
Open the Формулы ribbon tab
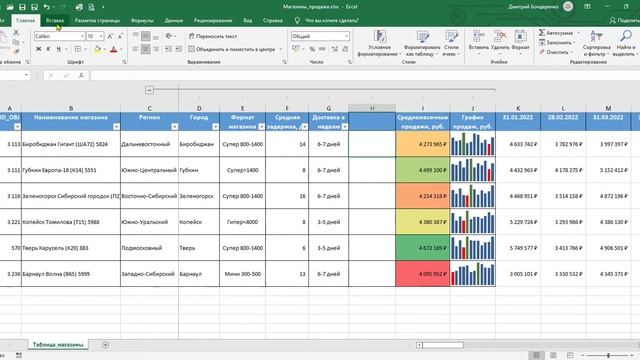tap(142, 20)
